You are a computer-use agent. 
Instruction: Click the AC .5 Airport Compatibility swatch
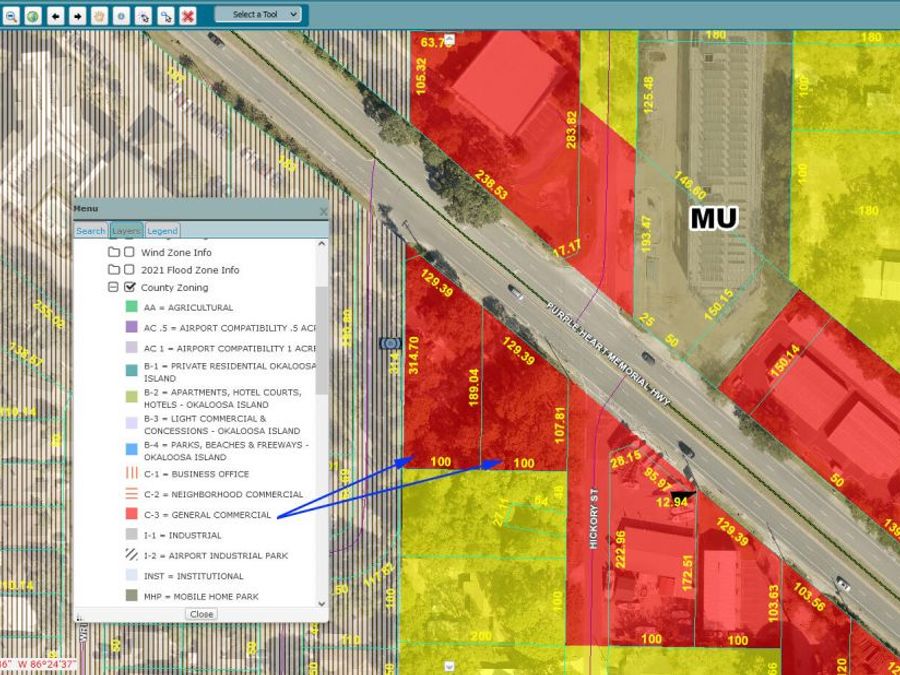(131, 327)
